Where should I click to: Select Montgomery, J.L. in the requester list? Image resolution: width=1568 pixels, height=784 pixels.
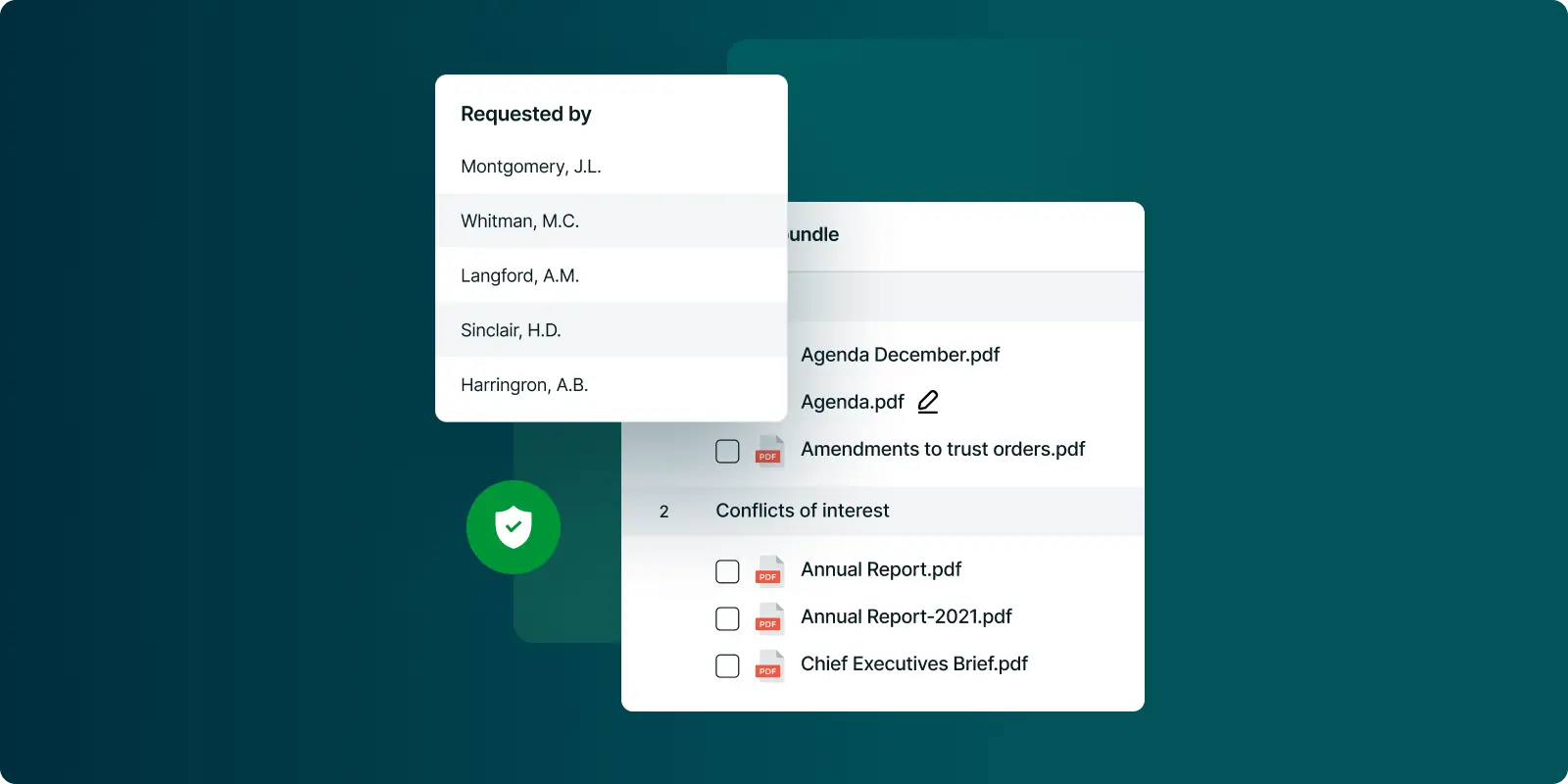tap(612, 167)
